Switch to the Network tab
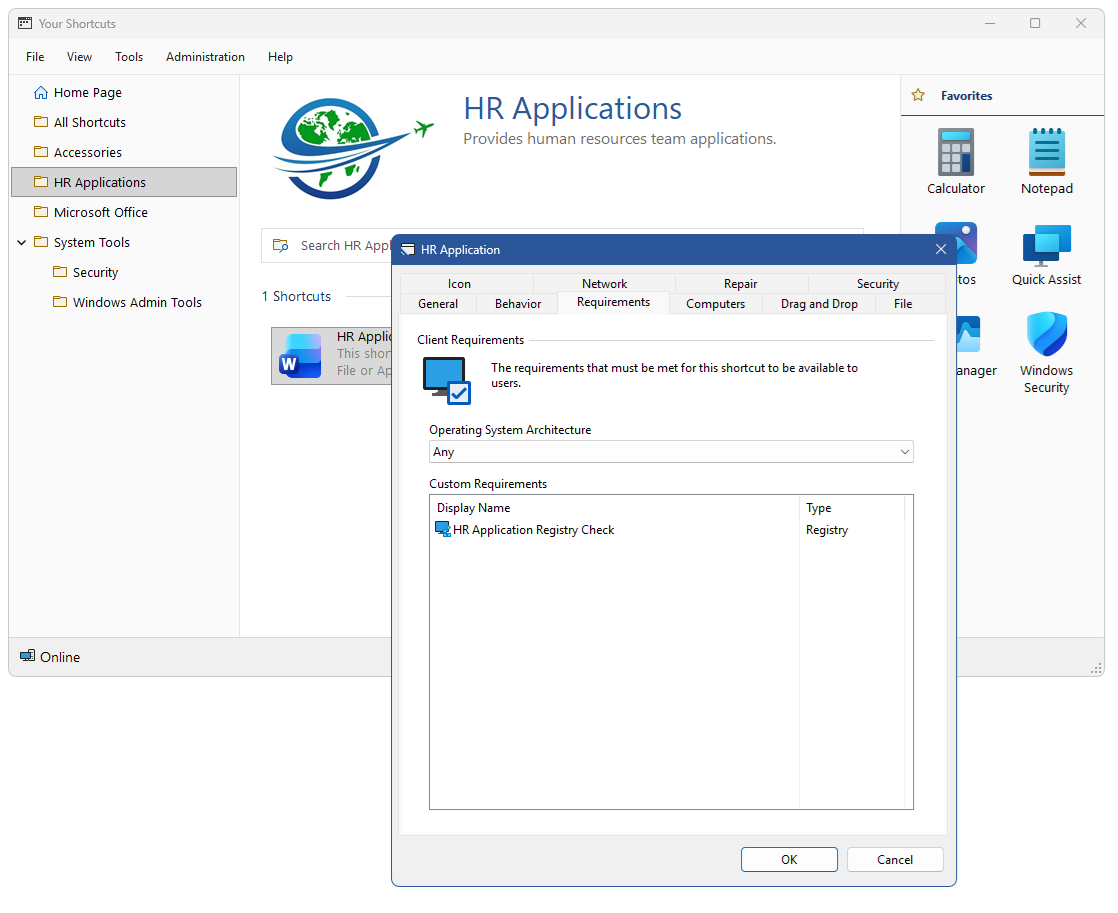 pyautogui.click(x=604, y=283)
